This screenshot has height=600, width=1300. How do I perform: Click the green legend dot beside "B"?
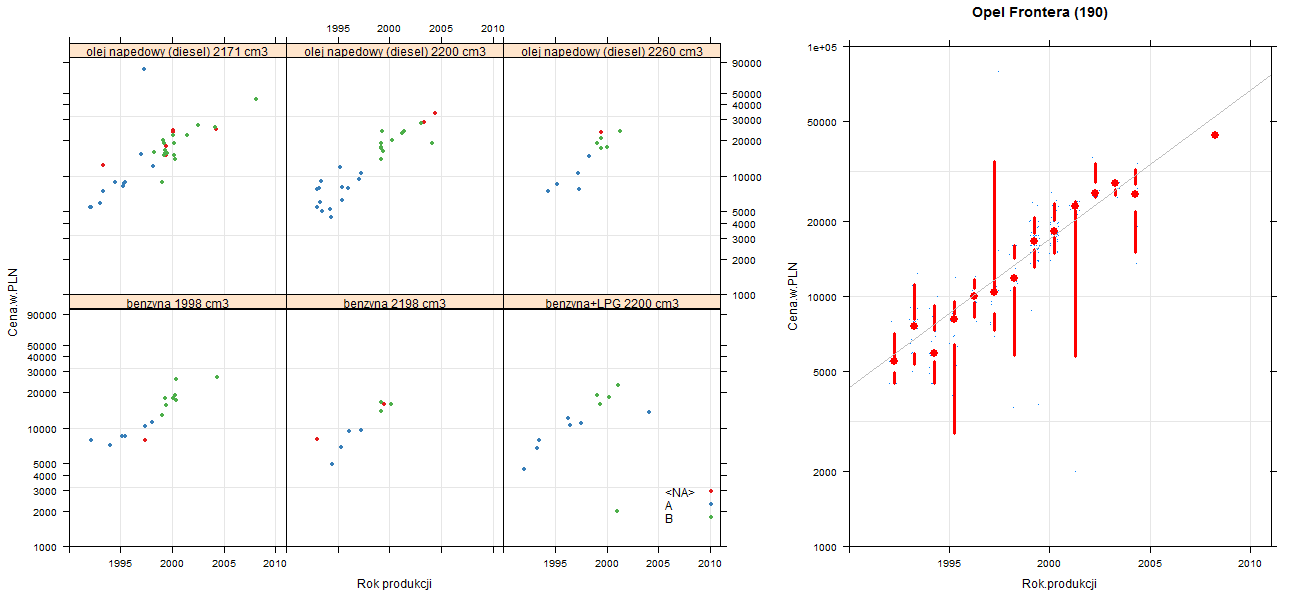(x=711, y=517)
